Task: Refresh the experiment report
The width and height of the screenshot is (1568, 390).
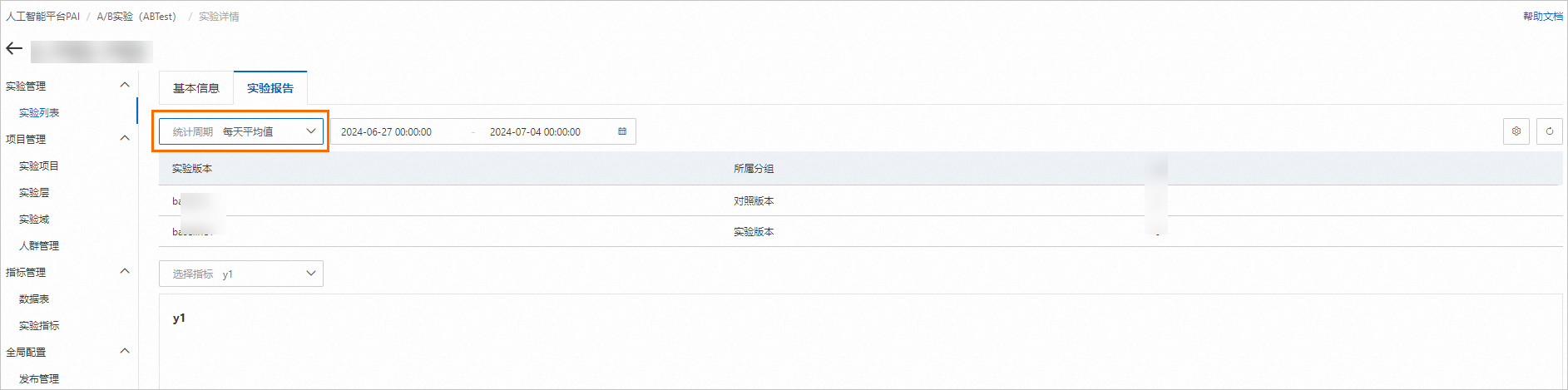Action: pos(1550,131)
